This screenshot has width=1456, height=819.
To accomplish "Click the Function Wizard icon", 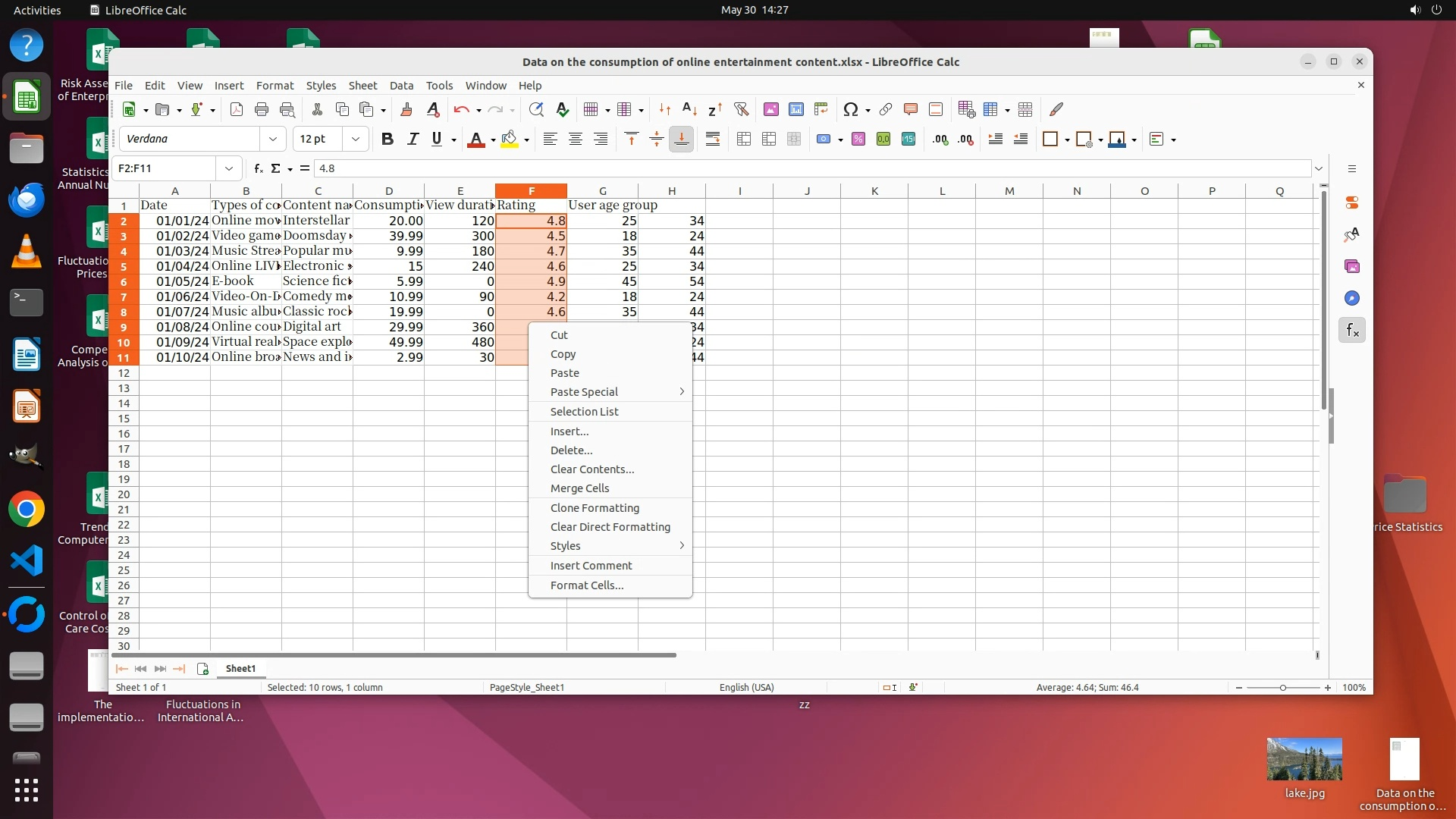I will (259, 168).
